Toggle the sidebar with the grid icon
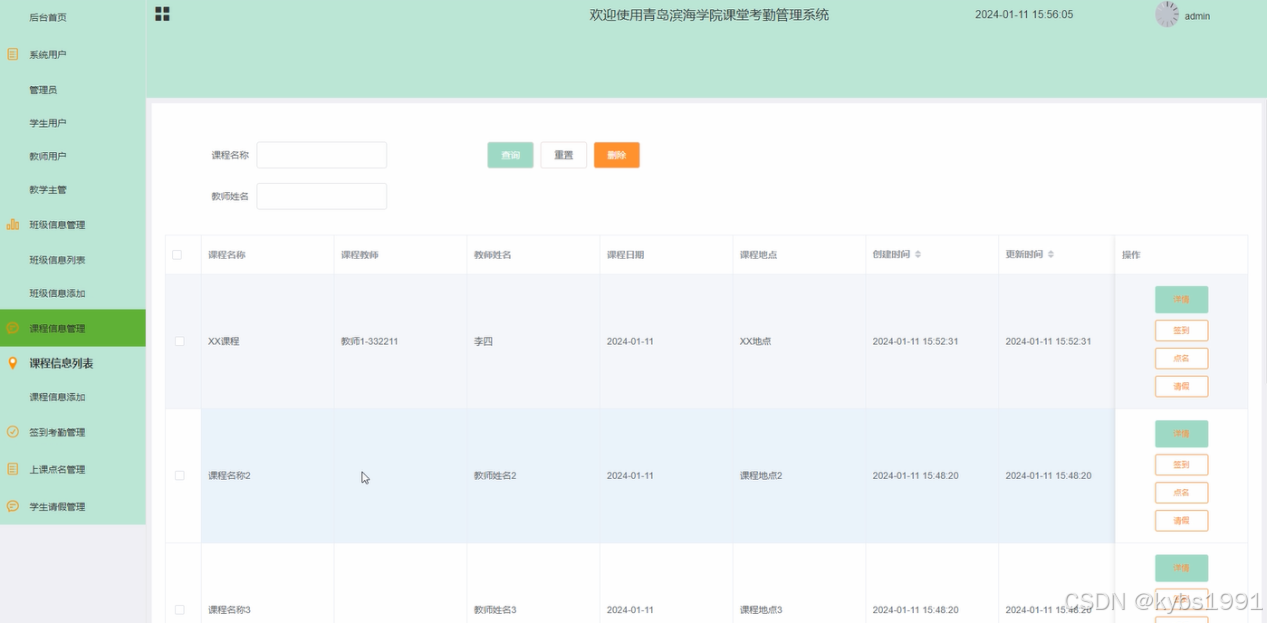This screenshot has width=1267, height=623. 162,14
